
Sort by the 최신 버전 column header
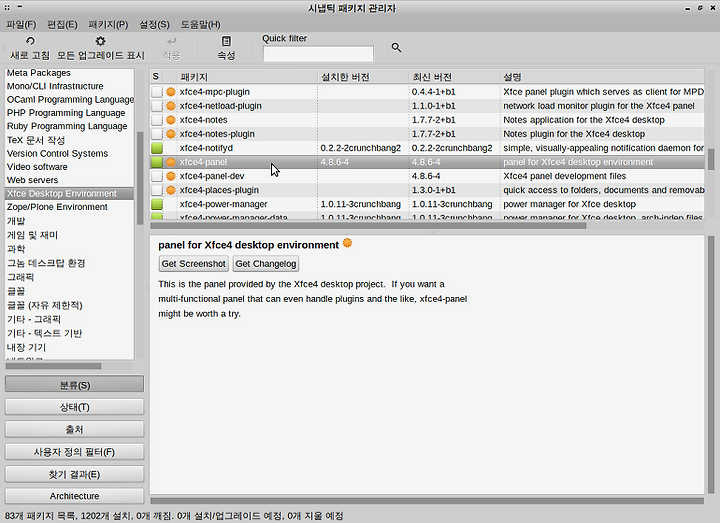[x=454, y=77]
